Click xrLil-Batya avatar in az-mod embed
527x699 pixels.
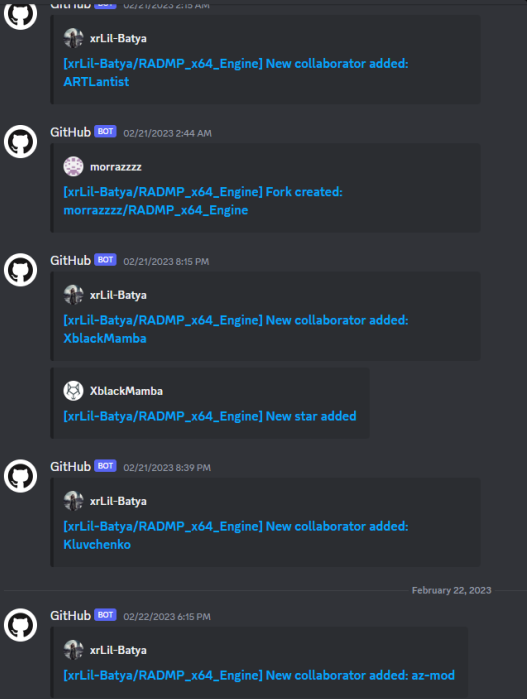tap(73, 650)
